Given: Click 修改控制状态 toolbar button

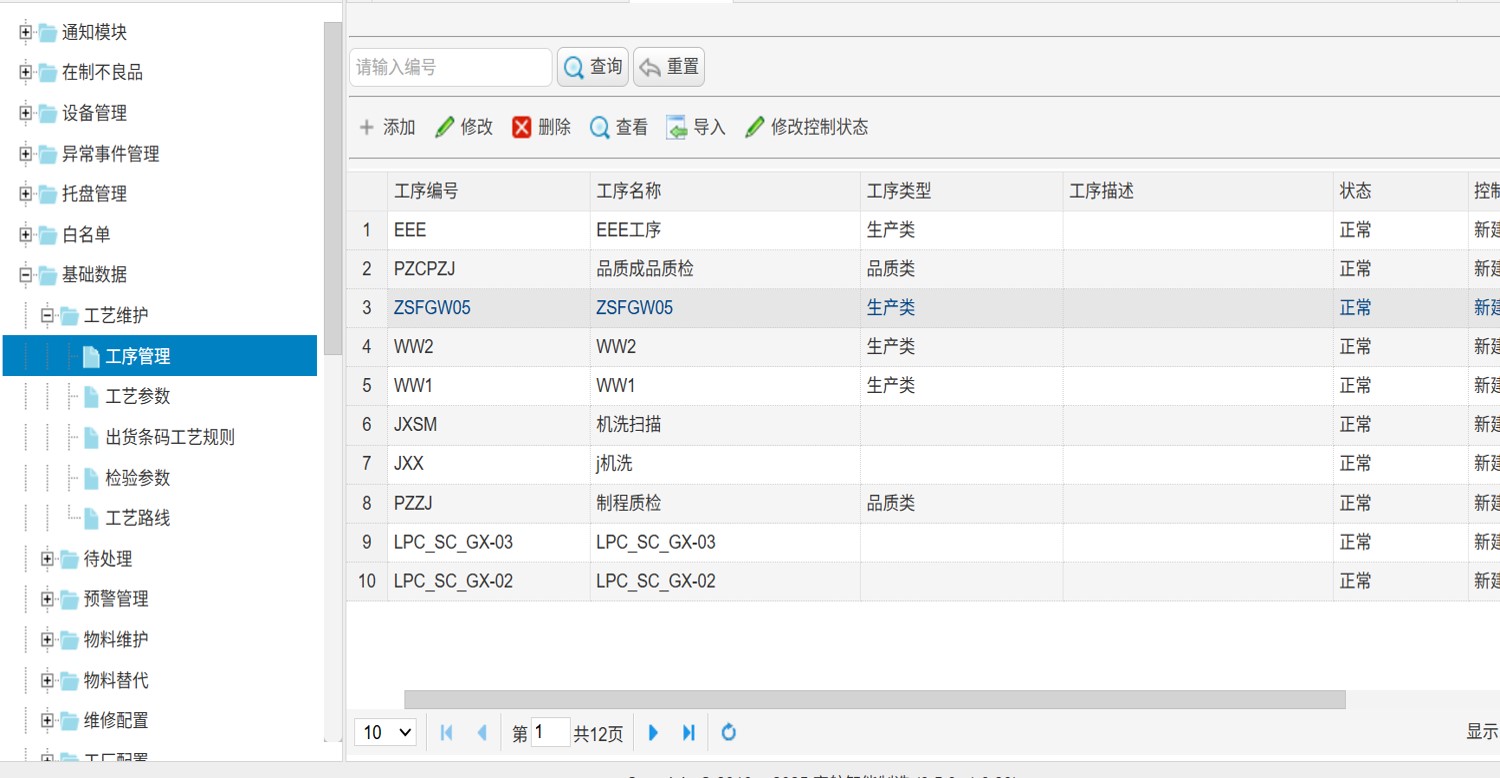Looking at the screenshot, I should point(807,127).
